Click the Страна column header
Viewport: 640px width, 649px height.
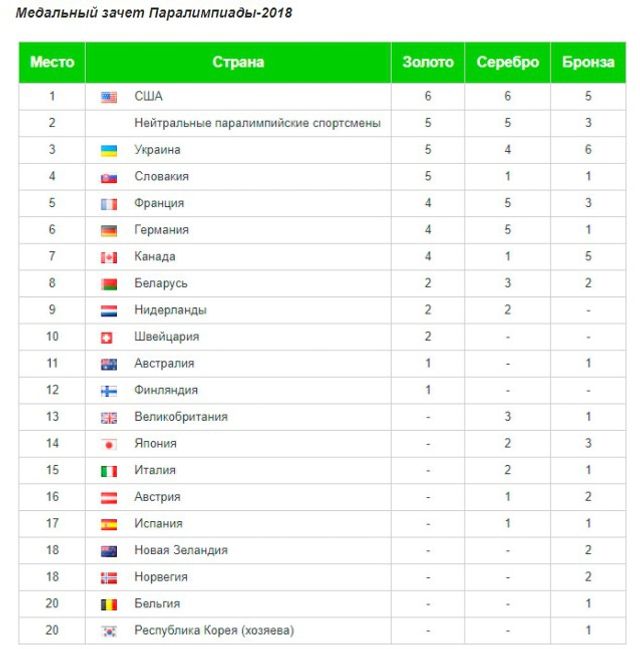pyautogui.click(x=238, y=62)
